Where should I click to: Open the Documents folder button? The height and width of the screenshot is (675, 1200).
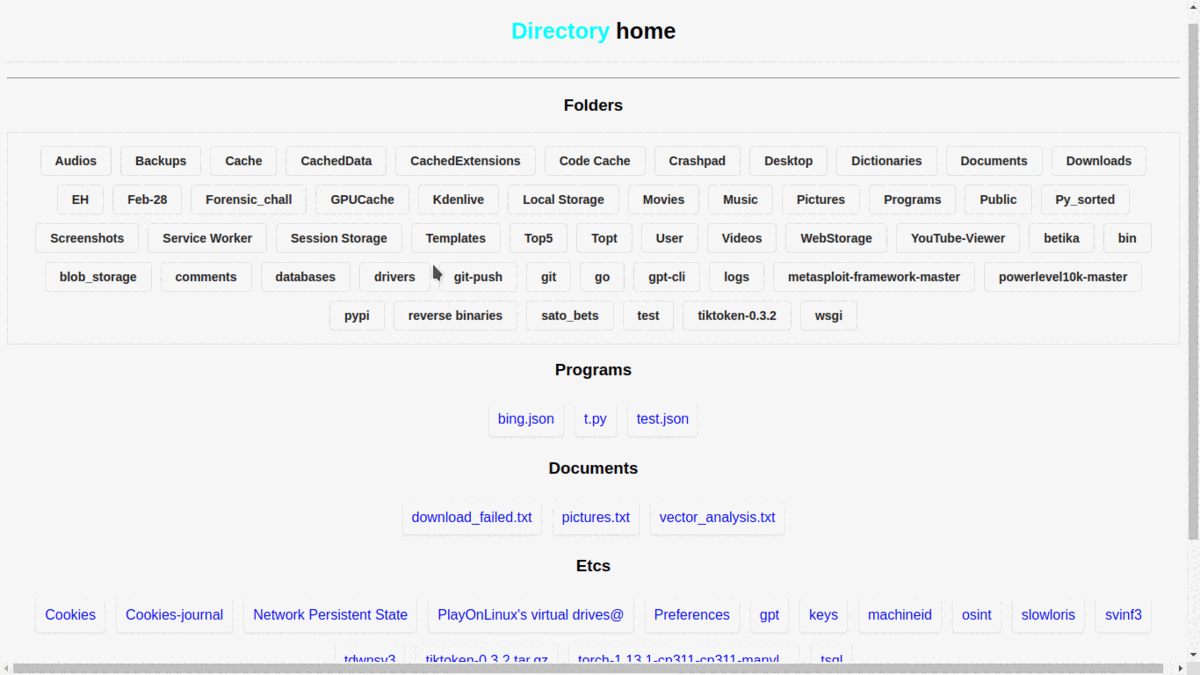coord(994,161)
